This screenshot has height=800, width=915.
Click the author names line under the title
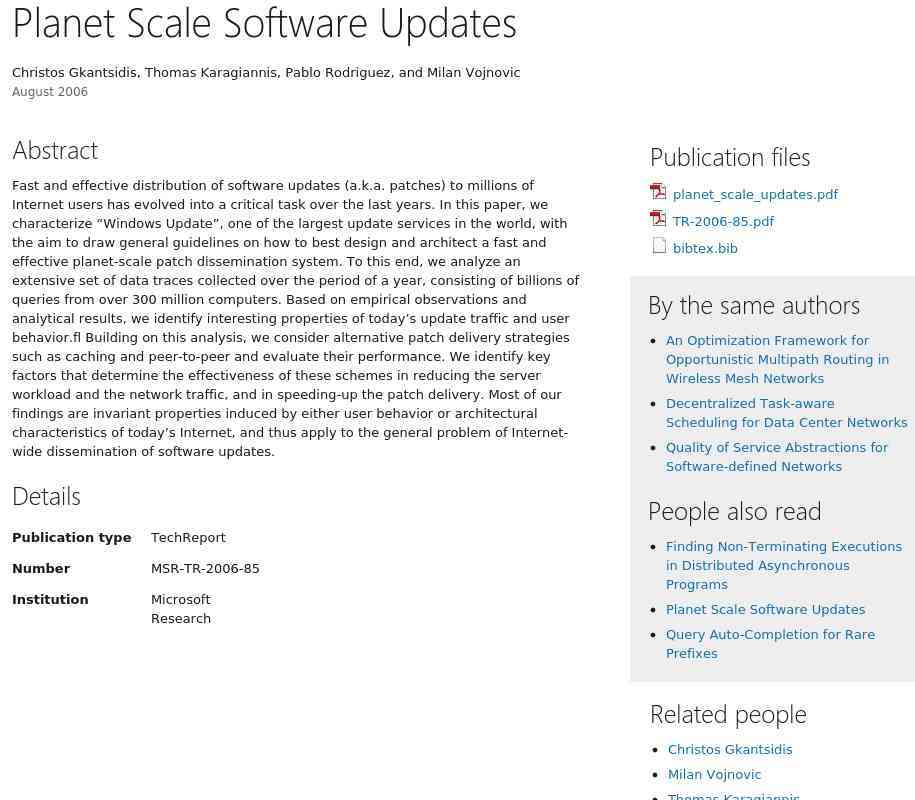(266, 73)
